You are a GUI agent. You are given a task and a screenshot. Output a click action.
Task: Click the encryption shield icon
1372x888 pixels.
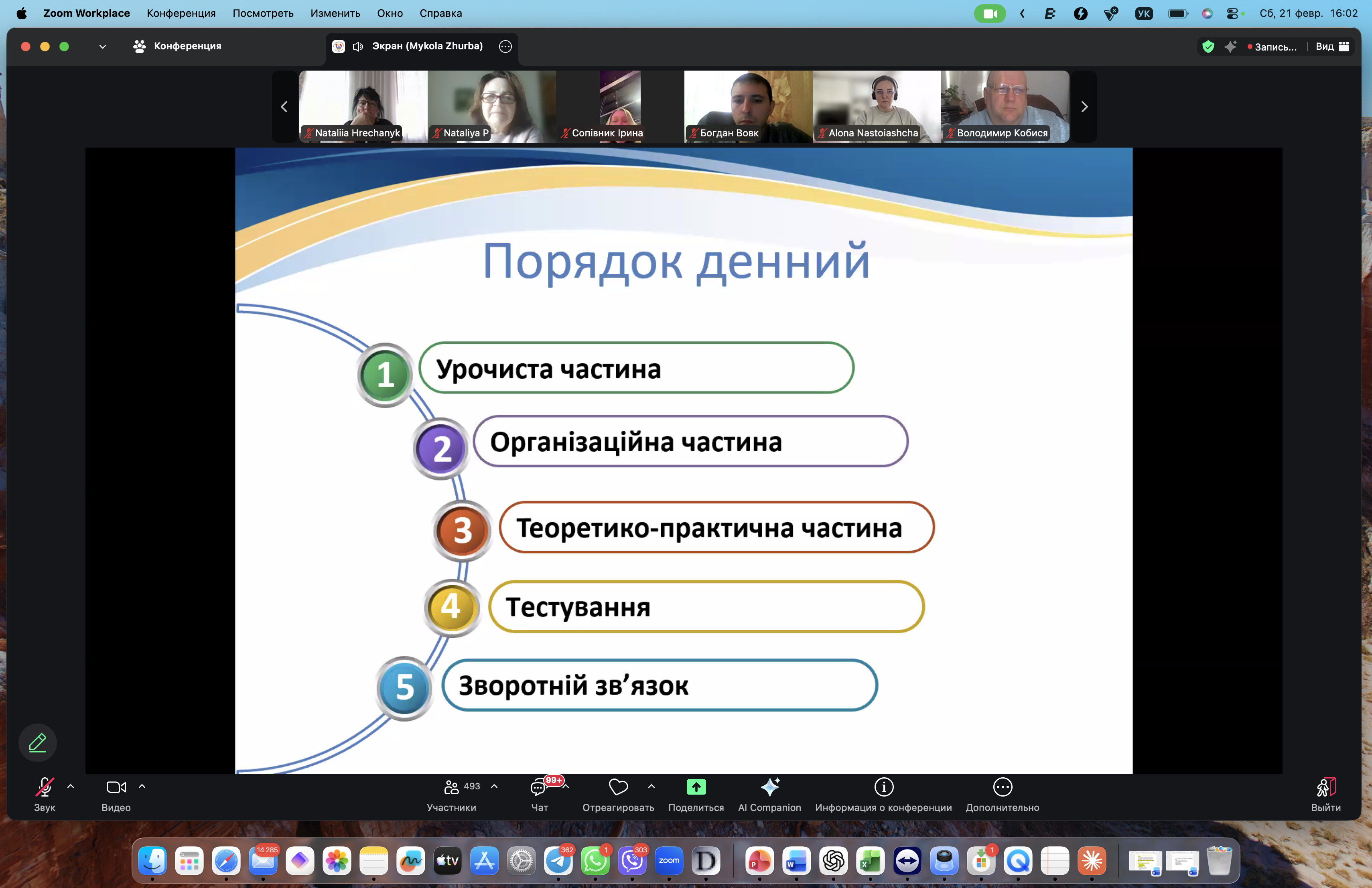tap(1208, 47)
